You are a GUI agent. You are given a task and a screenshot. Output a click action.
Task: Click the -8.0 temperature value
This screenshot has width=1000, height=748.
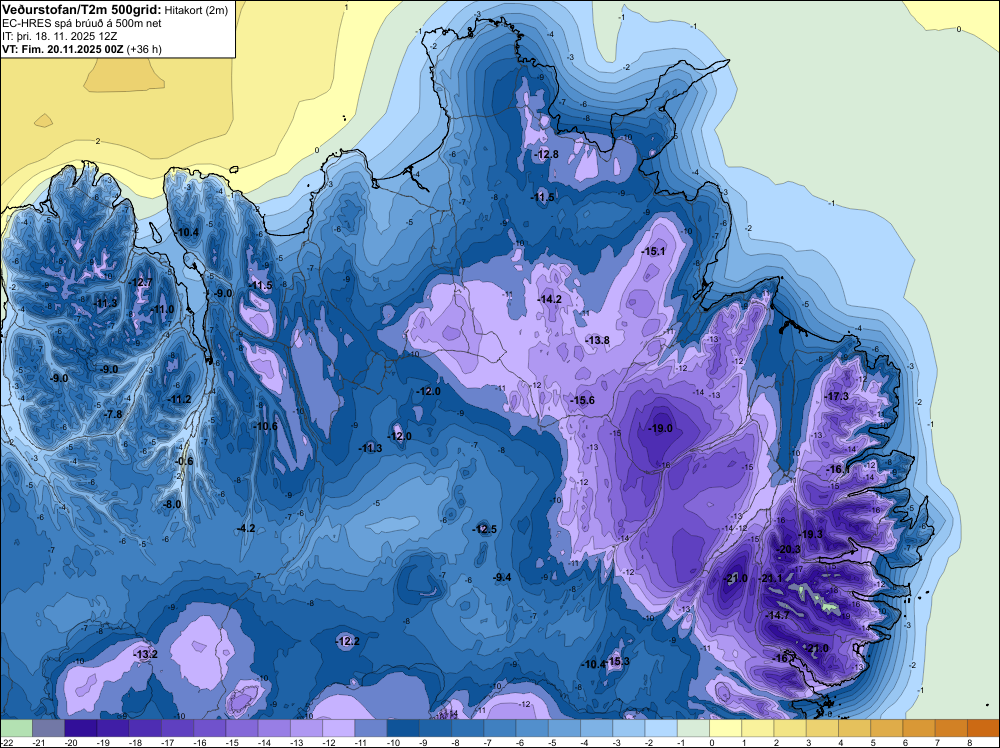click(172, 504)
